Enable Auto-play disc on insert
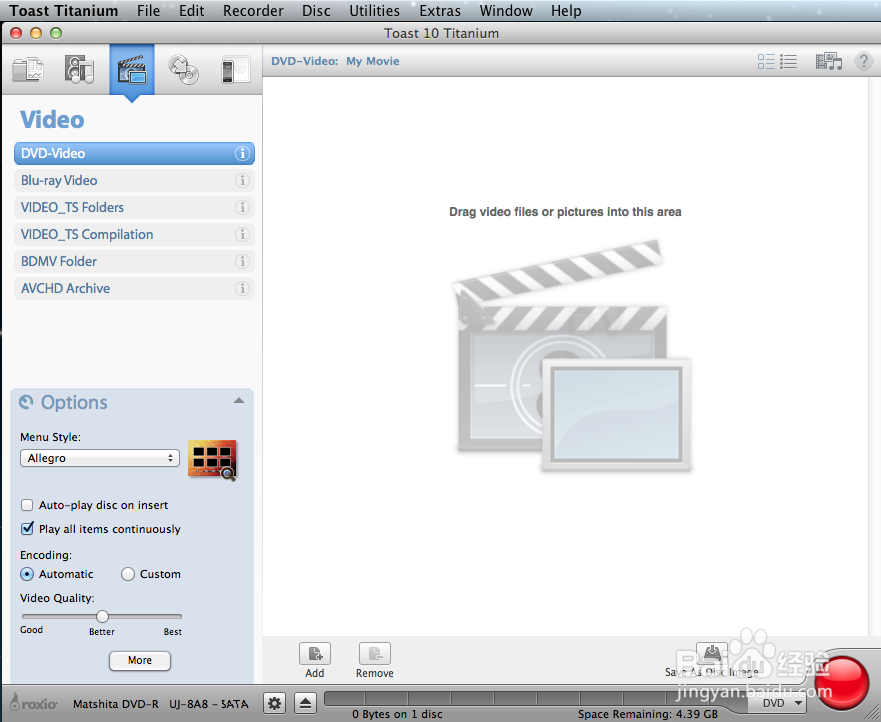Viewport: 881px width, 722px height. tap(27, 505)
